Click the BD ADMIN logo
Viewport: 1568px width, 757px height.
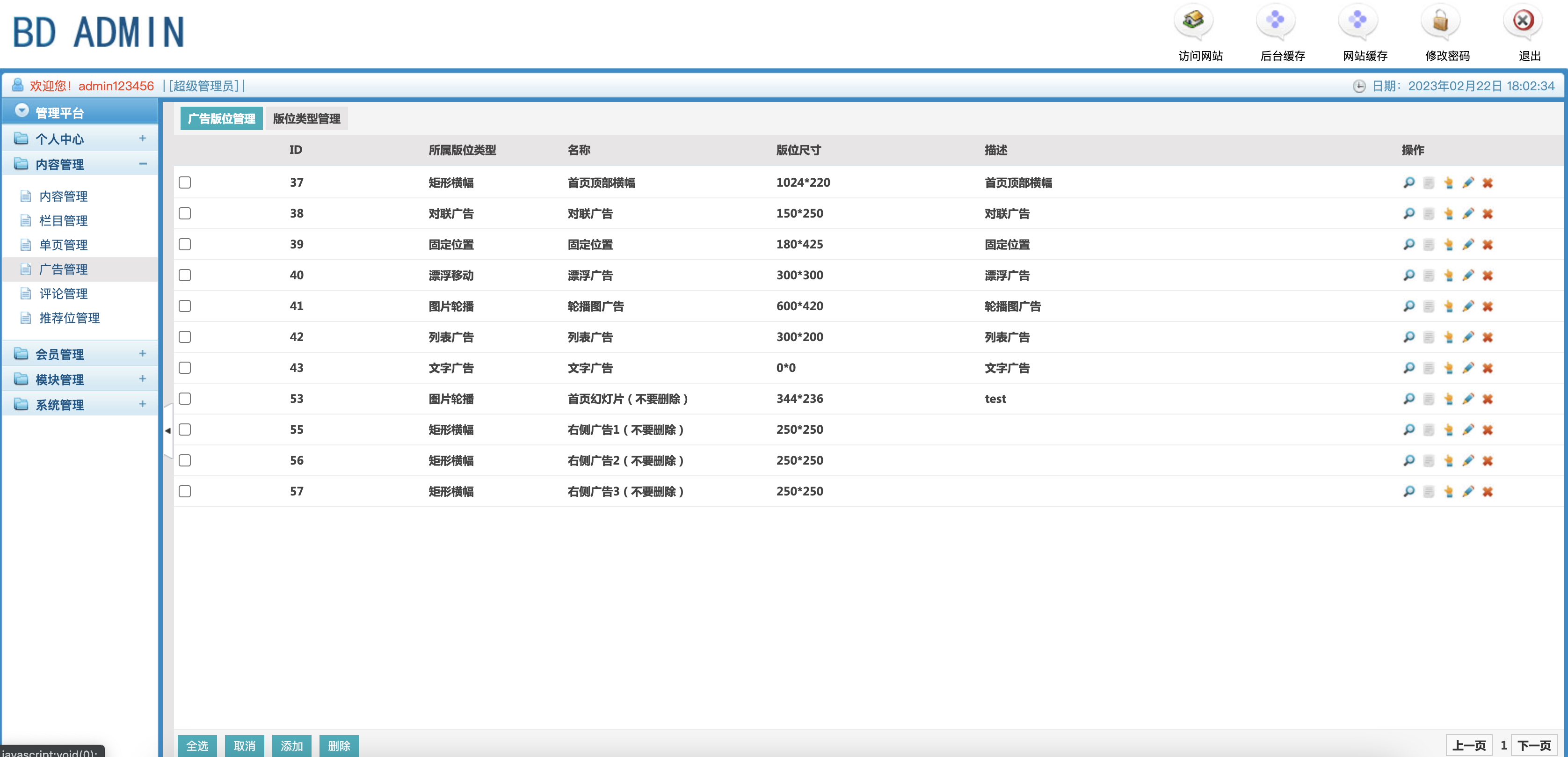99,32
